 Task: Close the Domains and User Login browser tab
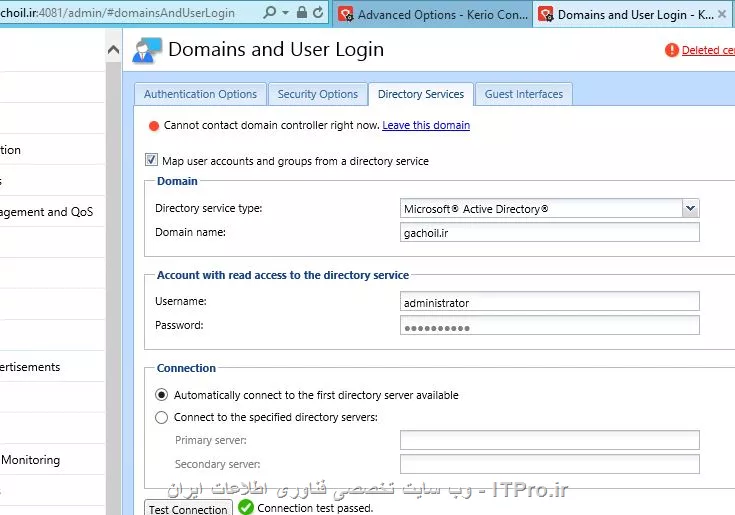pyautogui.click(x=722, y=14)
